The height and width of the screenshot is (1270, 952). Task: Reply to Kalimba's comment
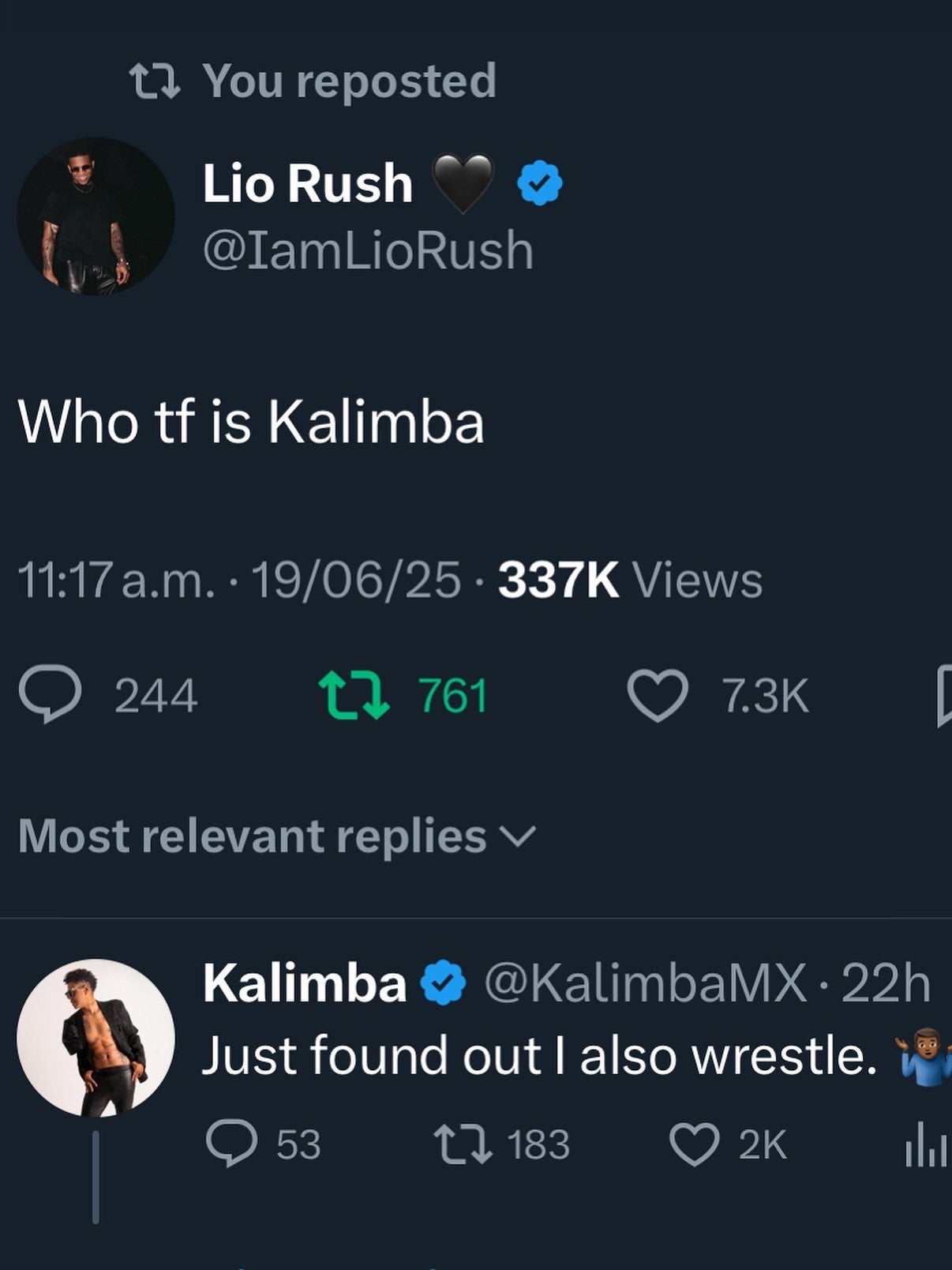point(231,1144)
